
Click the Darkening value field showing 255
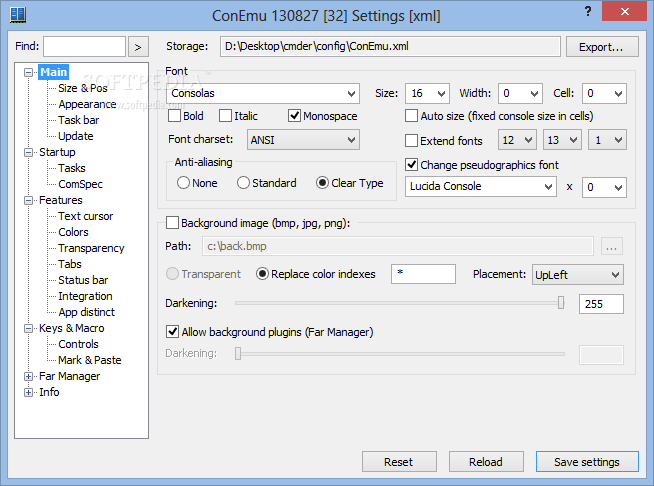(x=601, y=304)
